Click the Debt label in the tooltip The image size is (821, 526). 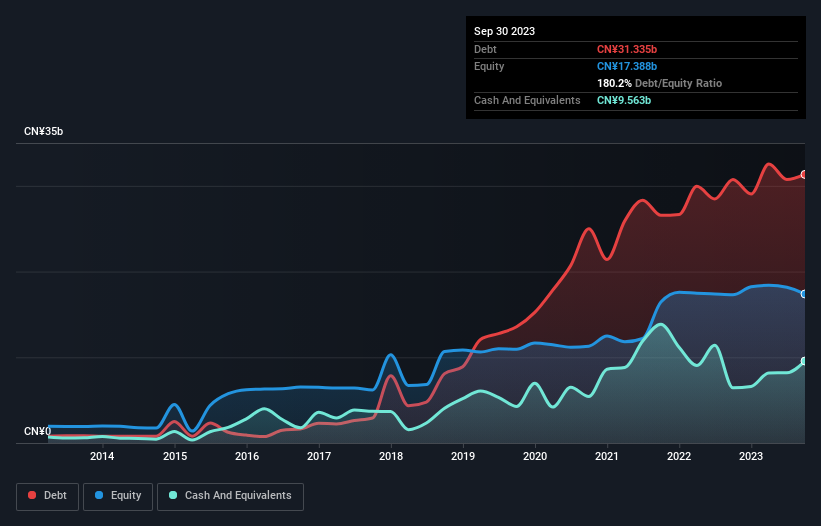[485, 49]
